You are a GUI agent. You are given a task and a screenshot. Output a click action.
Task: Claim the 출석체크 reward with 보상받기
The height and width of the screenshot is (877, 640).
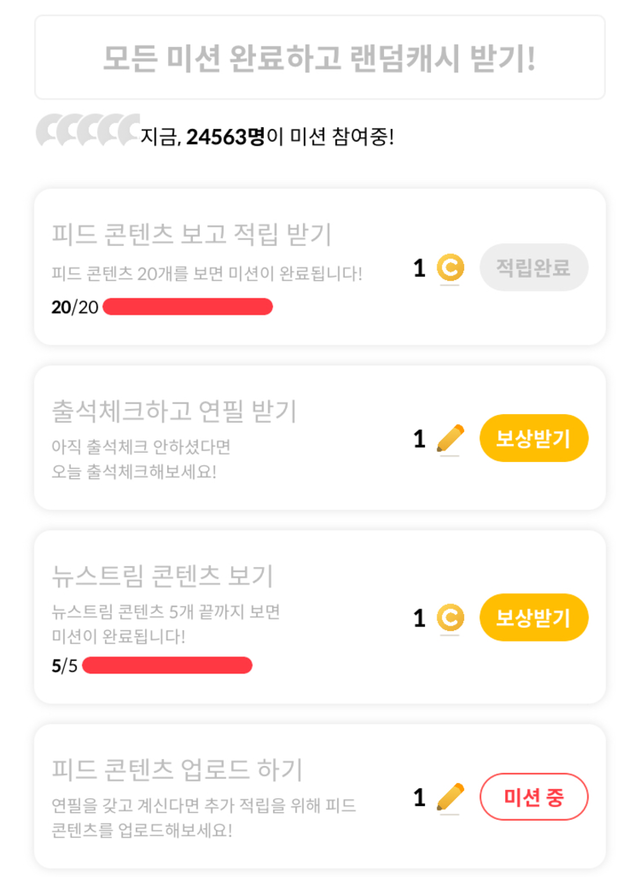click(x=534, y=438)
